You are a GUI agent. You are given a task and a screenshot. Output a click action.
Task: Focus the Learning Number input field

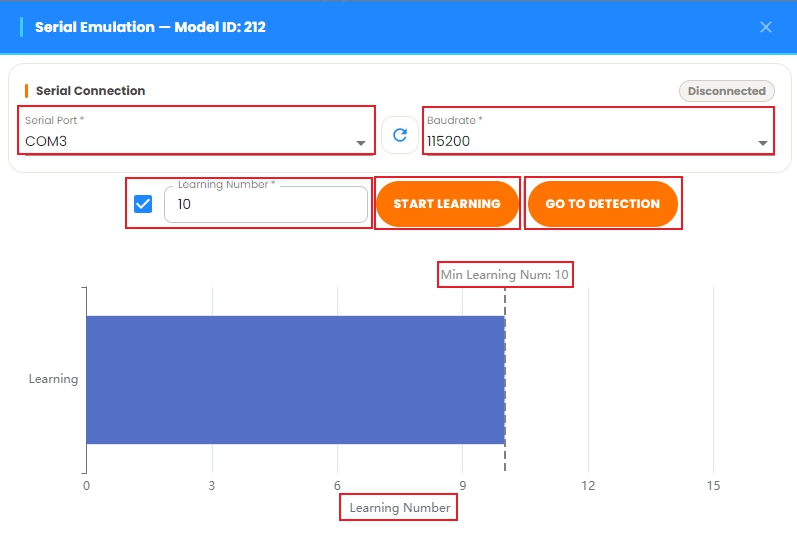tap(266, 204)
